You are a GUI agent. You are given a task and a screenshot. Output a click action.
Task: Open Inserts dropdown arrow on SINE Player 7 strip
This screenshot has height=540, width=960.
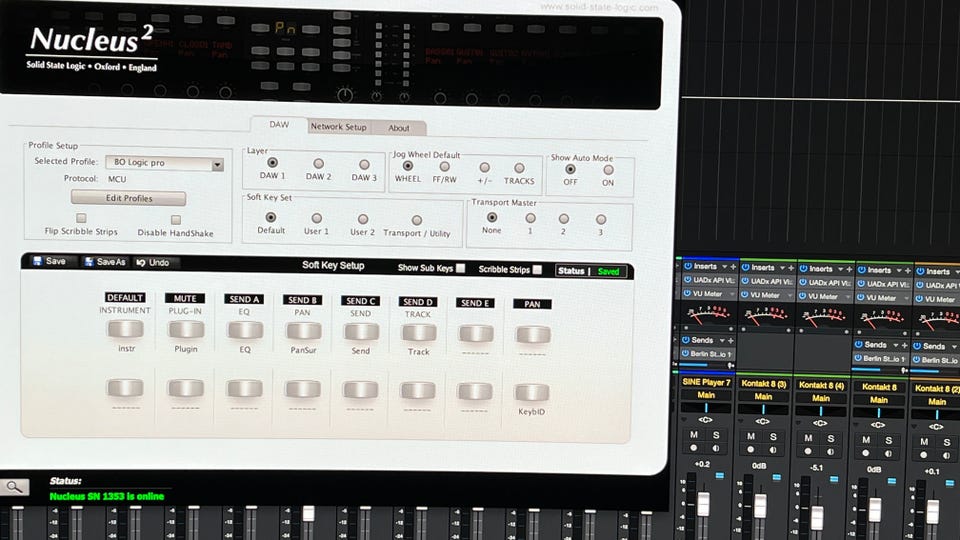click(724, 267)
